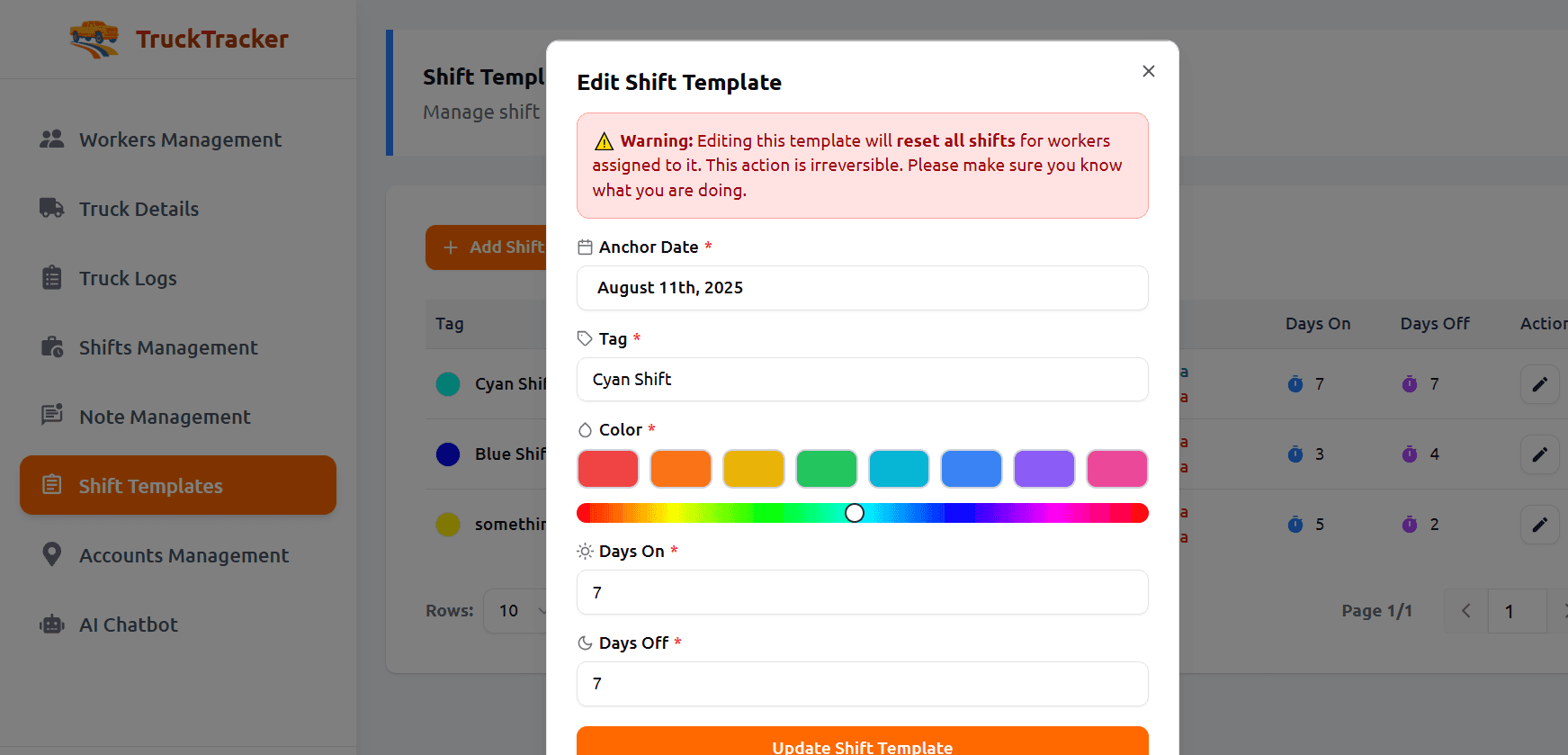Screen dimensions: 1568x755
Task: Click pencil edit icon for Blue Shift row
Action: click(1539, 454)
